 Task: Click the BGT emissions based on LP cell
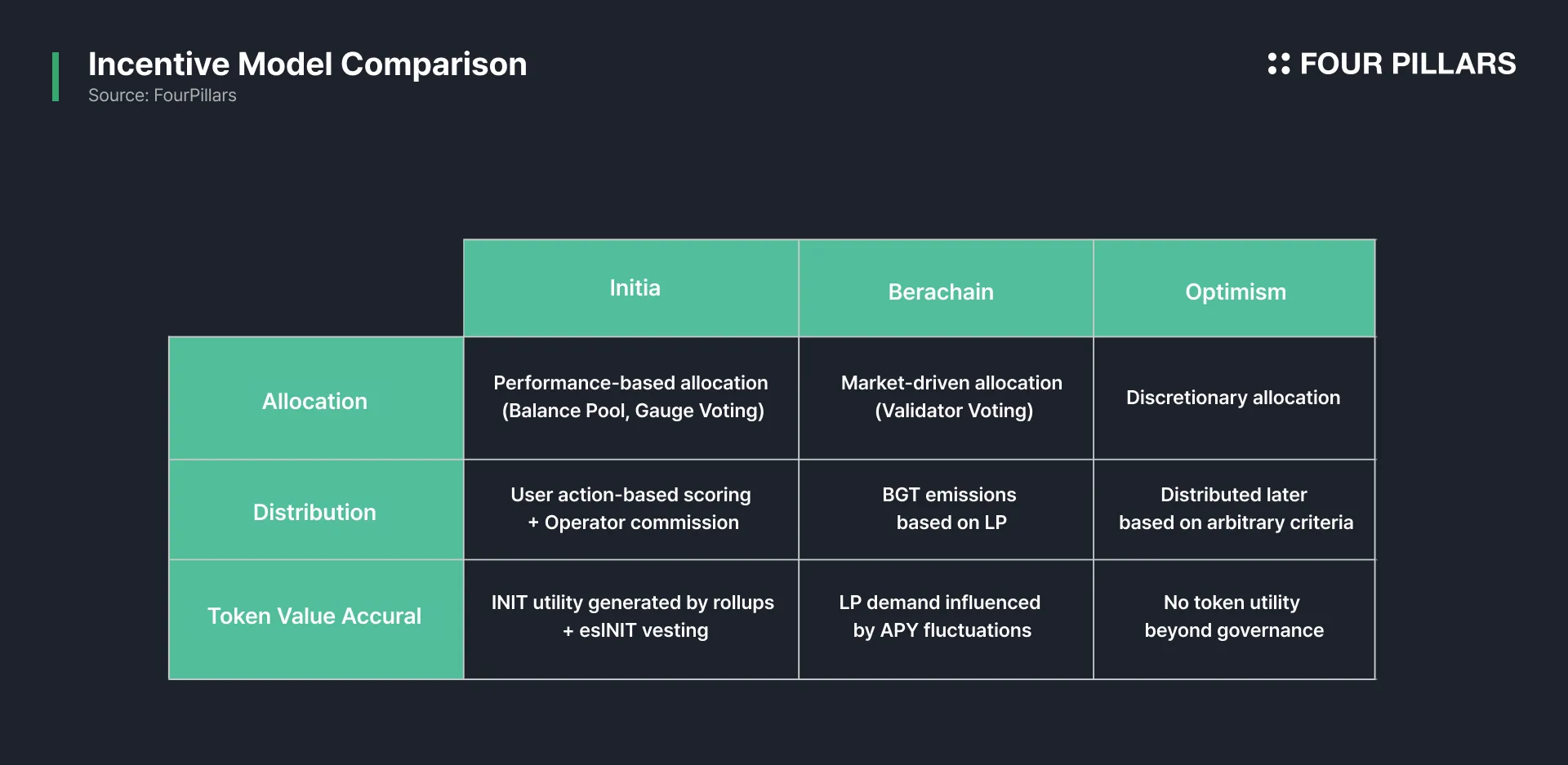point(949,509)
